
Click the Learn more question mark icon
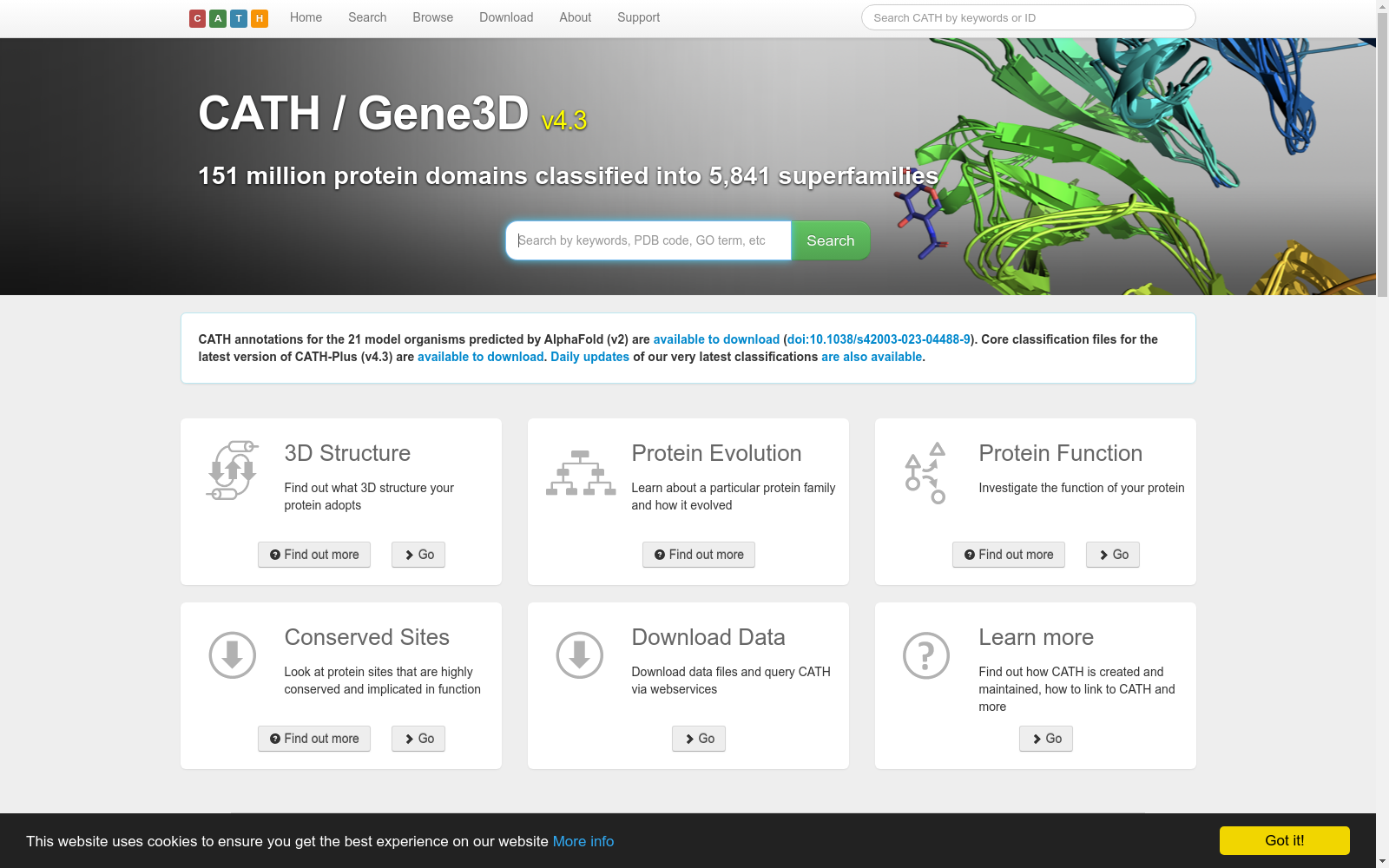[x=926, y=654]
